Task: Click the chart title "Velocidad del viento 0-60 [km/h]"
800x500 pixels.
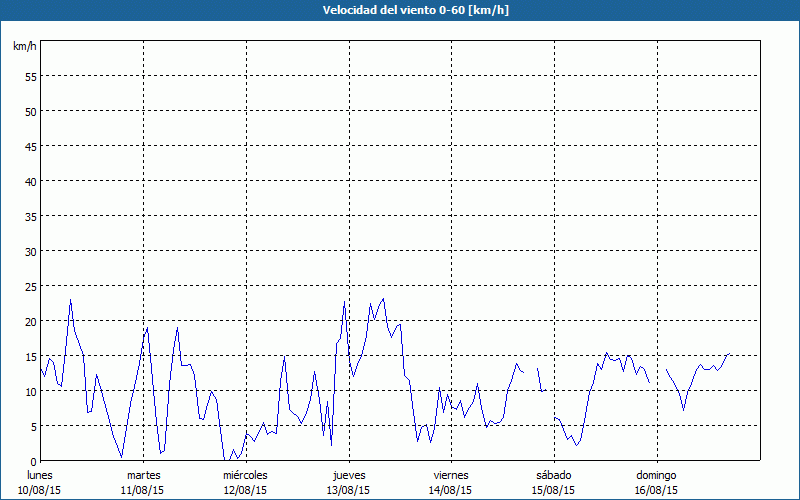Action: point(399,11)
